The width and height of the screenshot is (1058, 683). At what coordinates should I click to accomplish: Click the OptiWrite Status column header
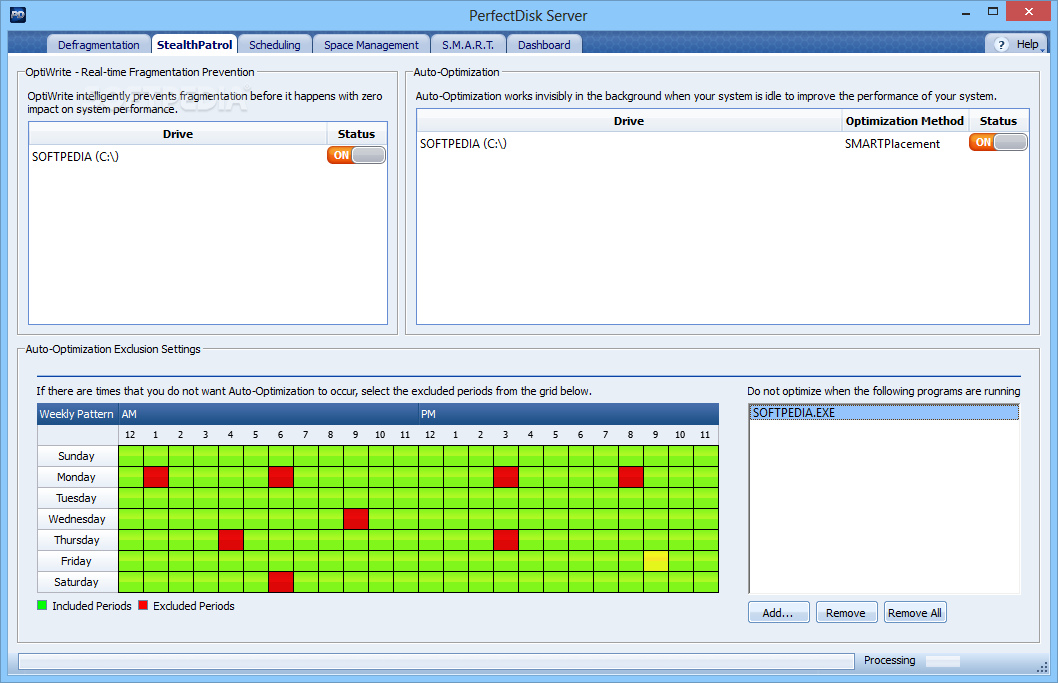356,134
